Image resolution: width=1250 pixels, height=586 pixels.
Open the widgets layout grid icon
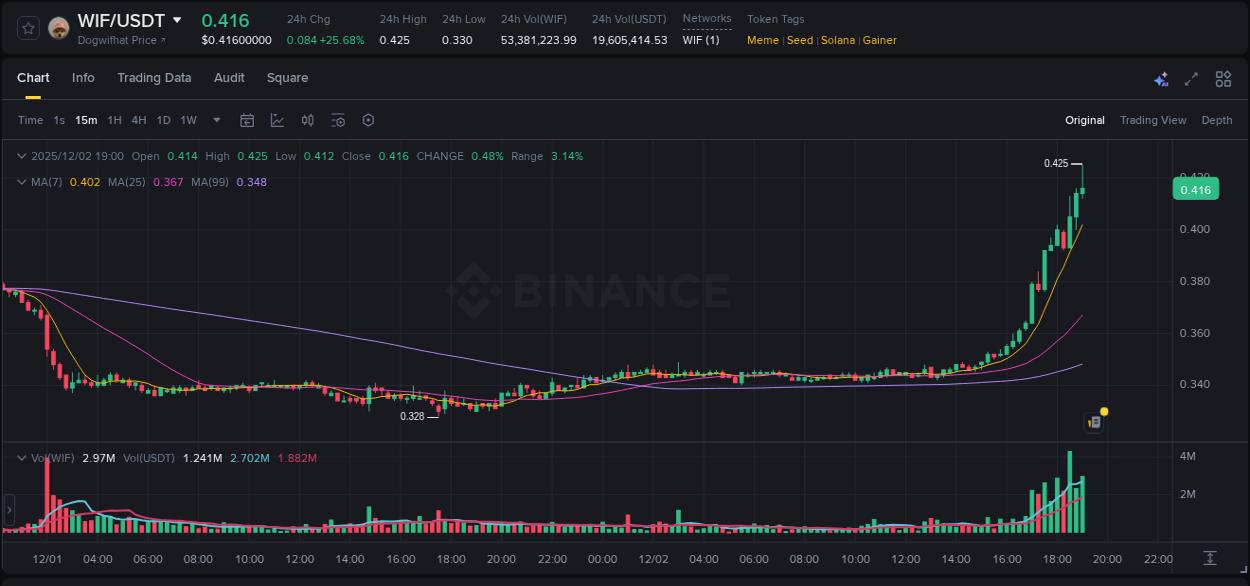[x=1222, y=78]
